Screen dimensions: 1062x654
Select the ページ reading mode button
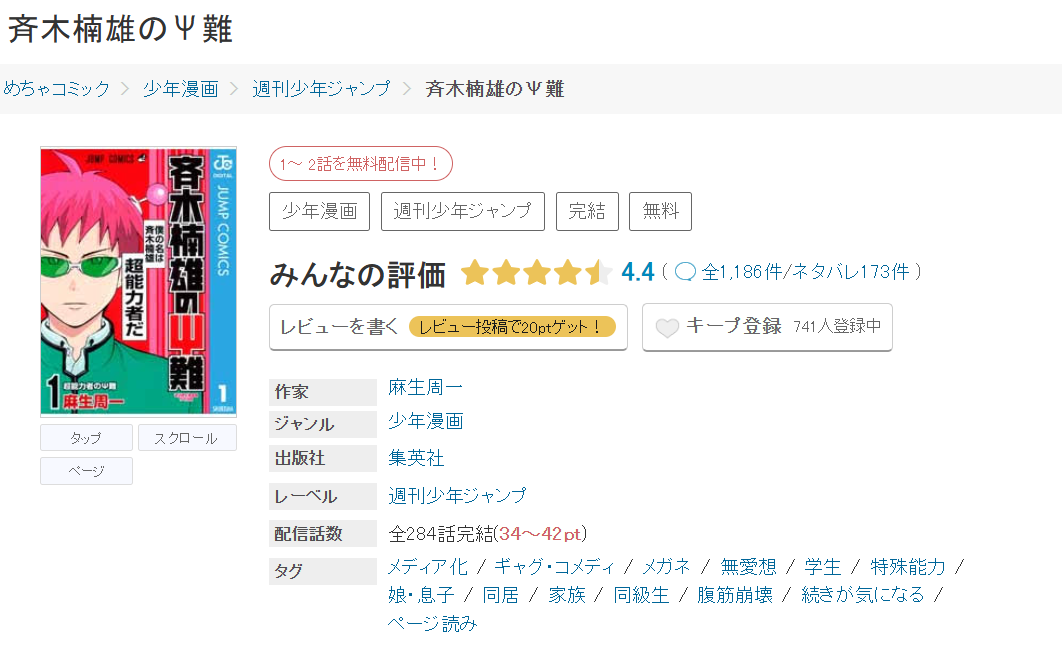pos(85,470)
